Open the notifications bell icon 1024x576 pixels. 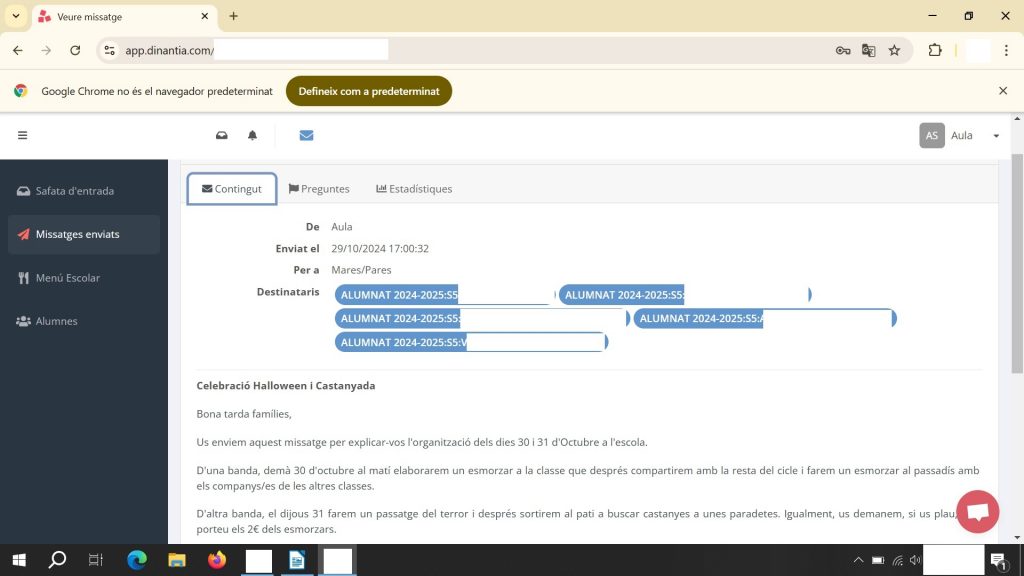coord(252,136)
